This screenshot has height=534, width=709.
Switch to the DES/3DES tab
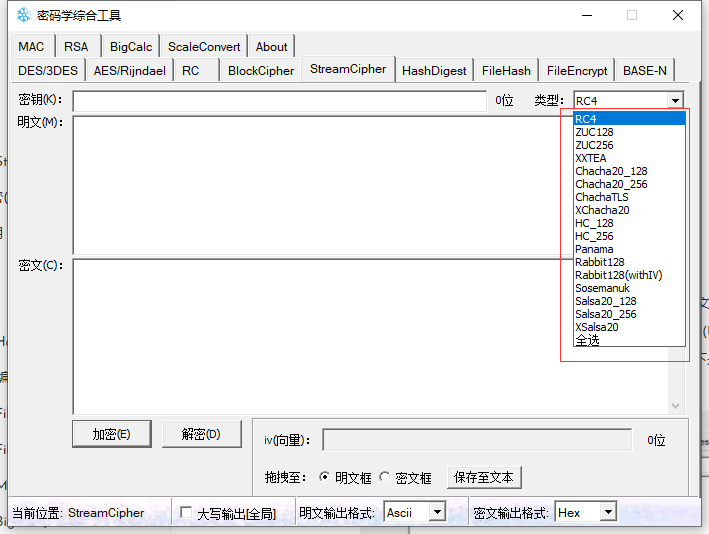coord(48,71)
